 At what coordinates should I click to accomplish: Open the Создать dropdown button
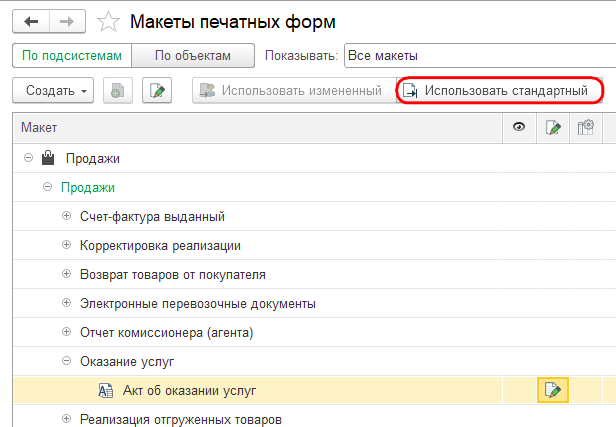coord(53,91)
